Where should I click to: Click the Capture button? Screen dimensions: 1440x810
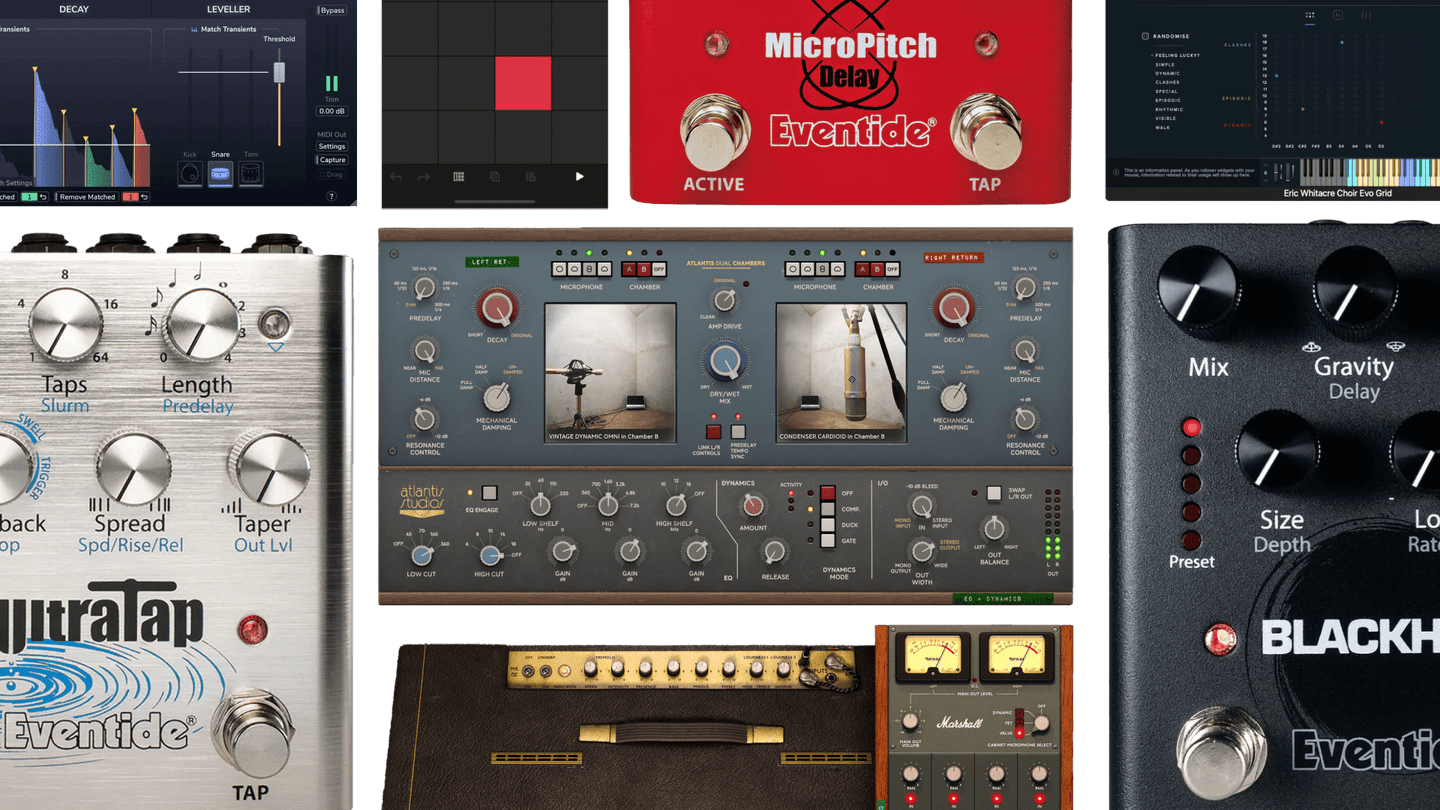coord(332,160)
